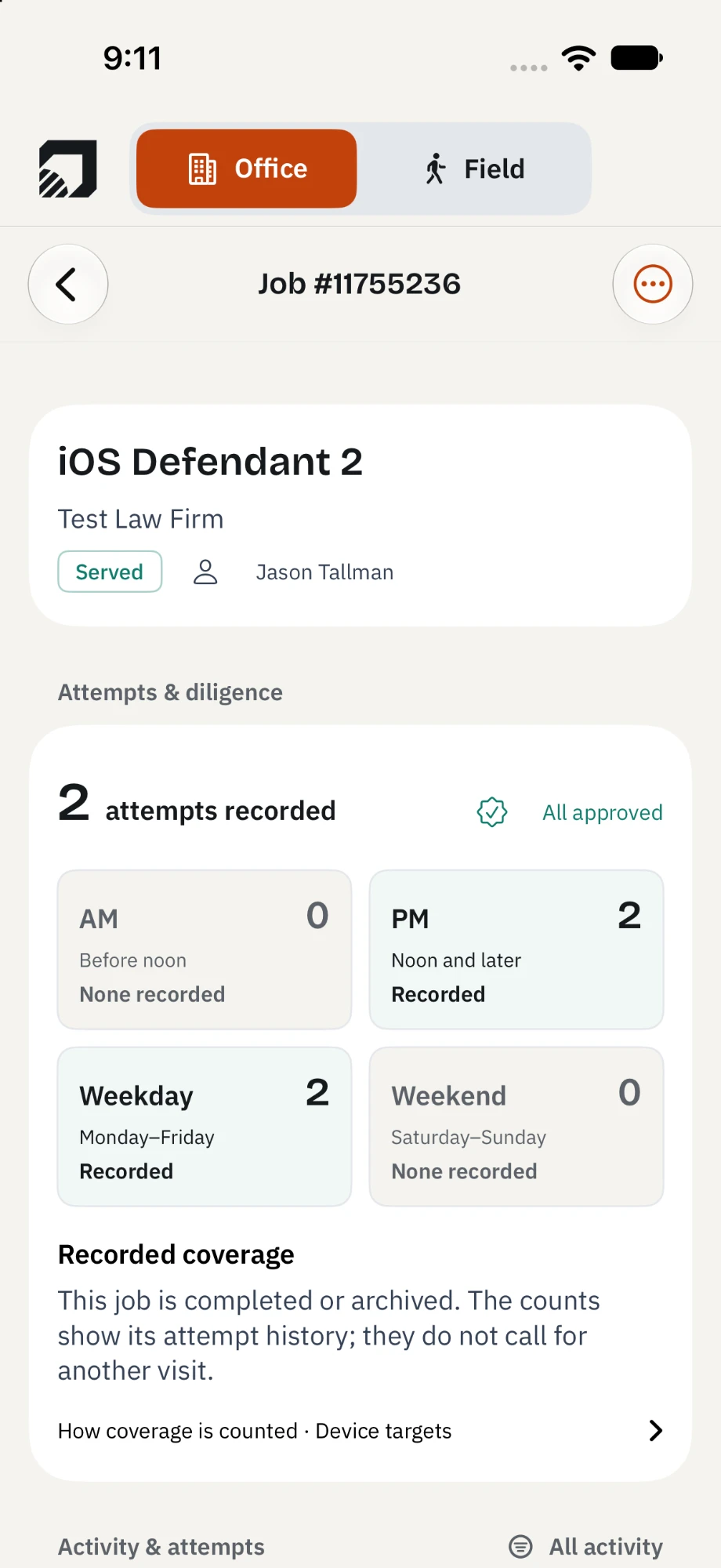Viewport: 721px width, 1568px height.
Task: Tap the Served status badge
Action: pyautogui.click(x=110, y=572)
